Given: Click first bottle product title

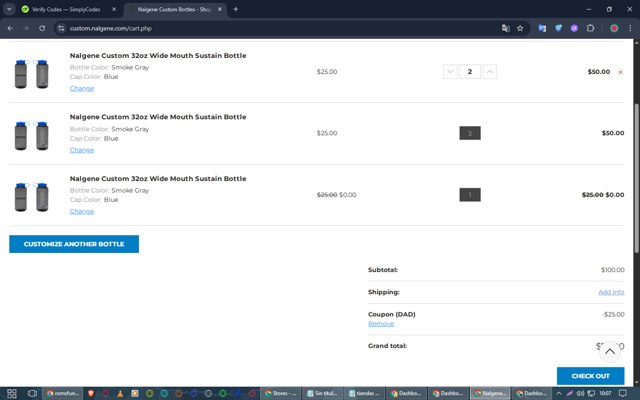Looking at the screenshot, I should point(158,56).
